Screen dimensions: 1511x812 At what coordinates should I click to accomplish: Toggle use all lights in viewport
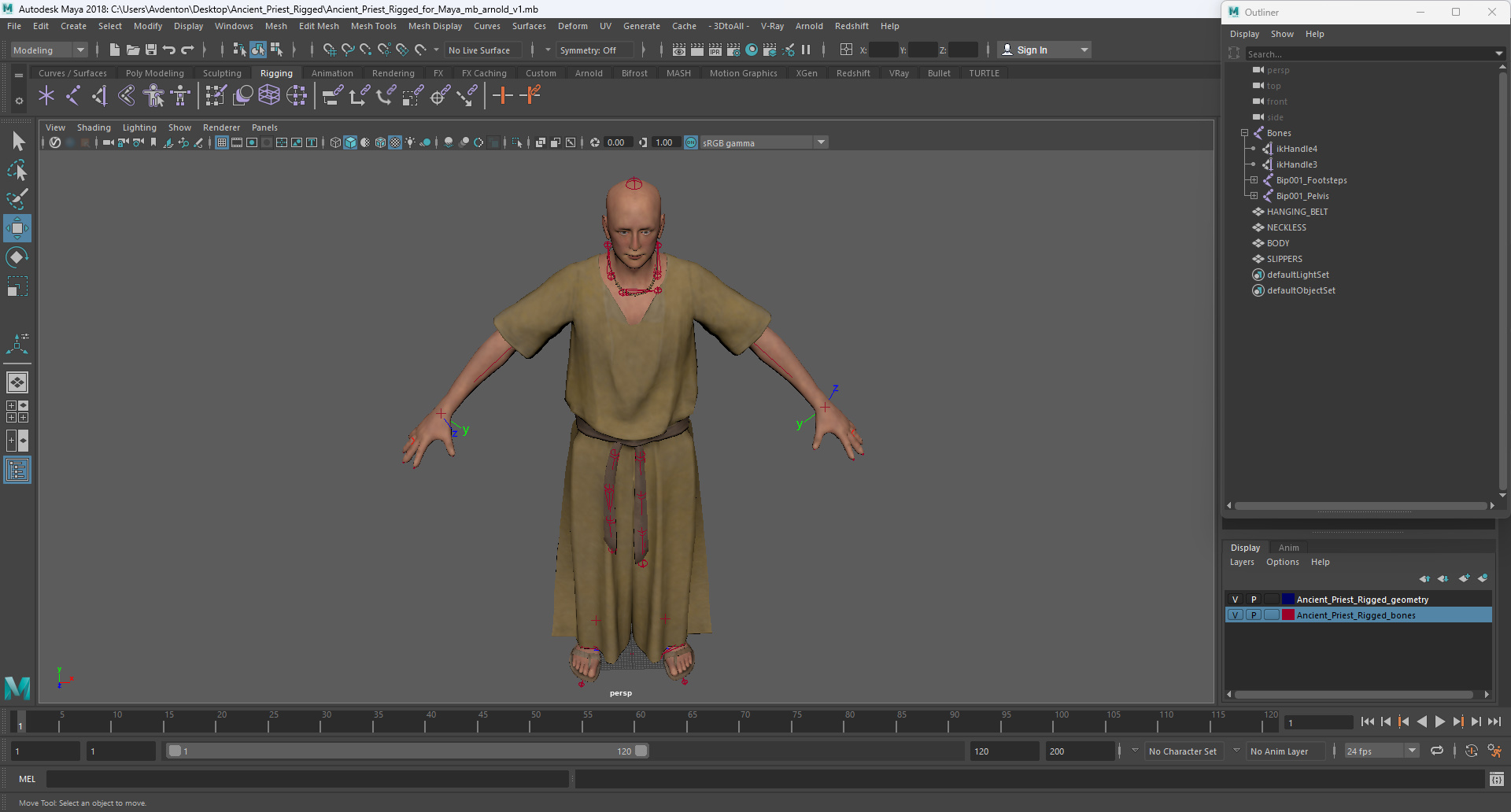coord(410,142)
